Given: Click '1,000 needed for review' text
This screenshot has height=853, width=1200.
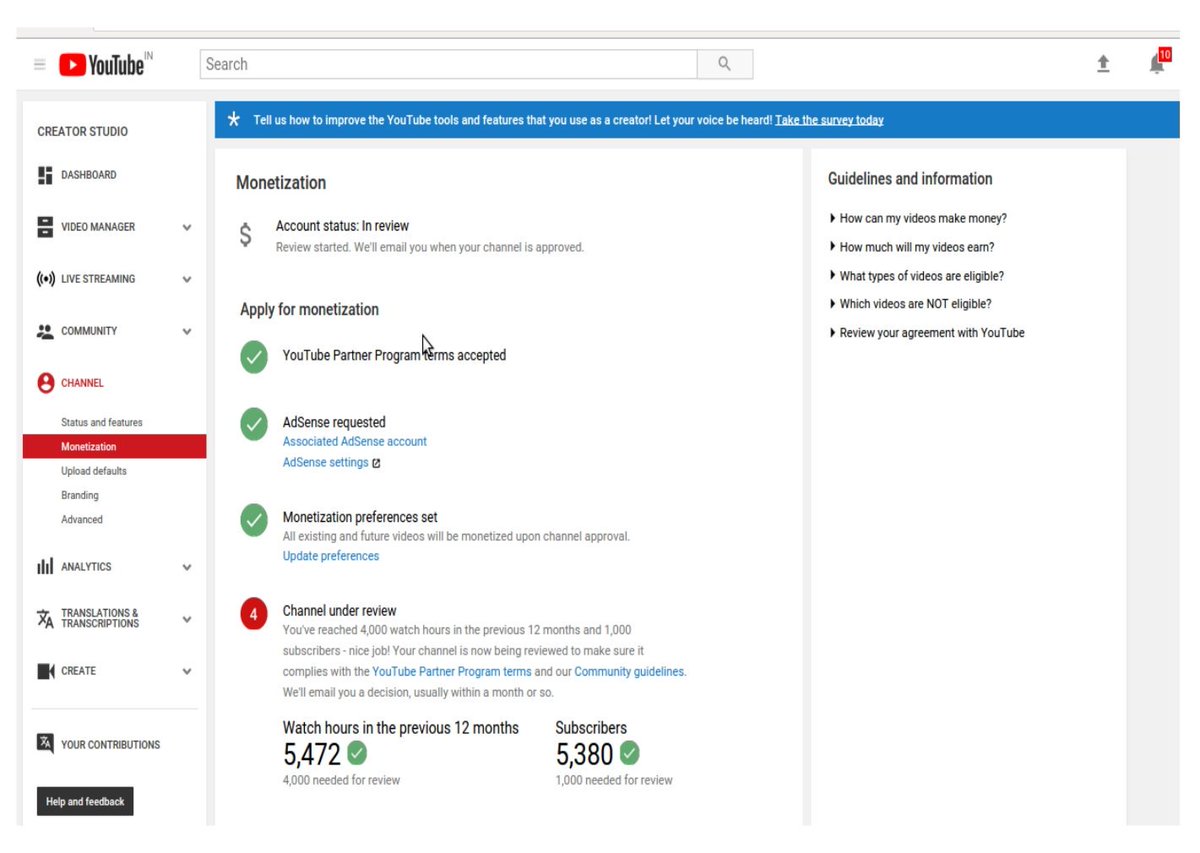Looking at the screenshot, I should click(x=614, y=781).
